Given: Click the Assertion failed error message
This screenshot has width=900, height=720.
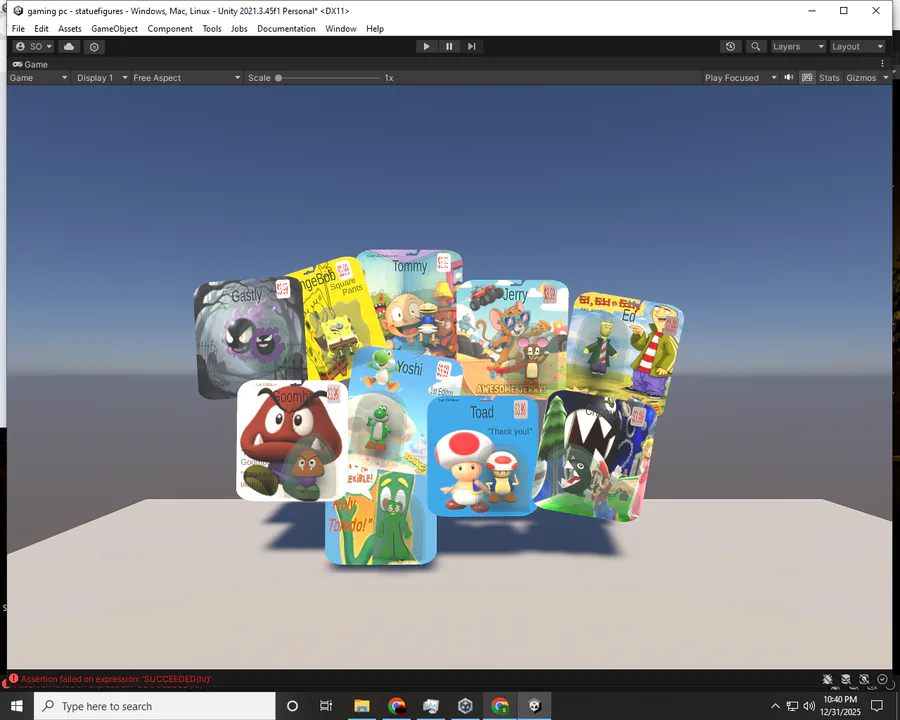Looking at the screenshot, I should (x=116, y=679).
